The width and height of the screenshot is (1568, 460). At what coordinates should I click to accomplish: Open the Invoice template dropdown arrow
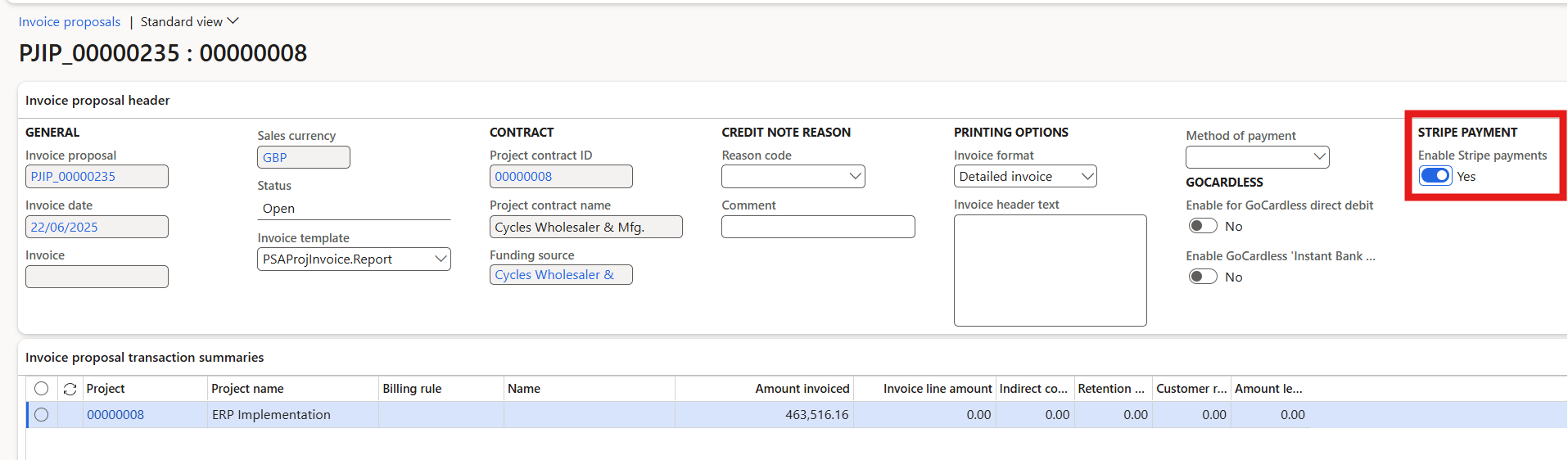(441, 259)
